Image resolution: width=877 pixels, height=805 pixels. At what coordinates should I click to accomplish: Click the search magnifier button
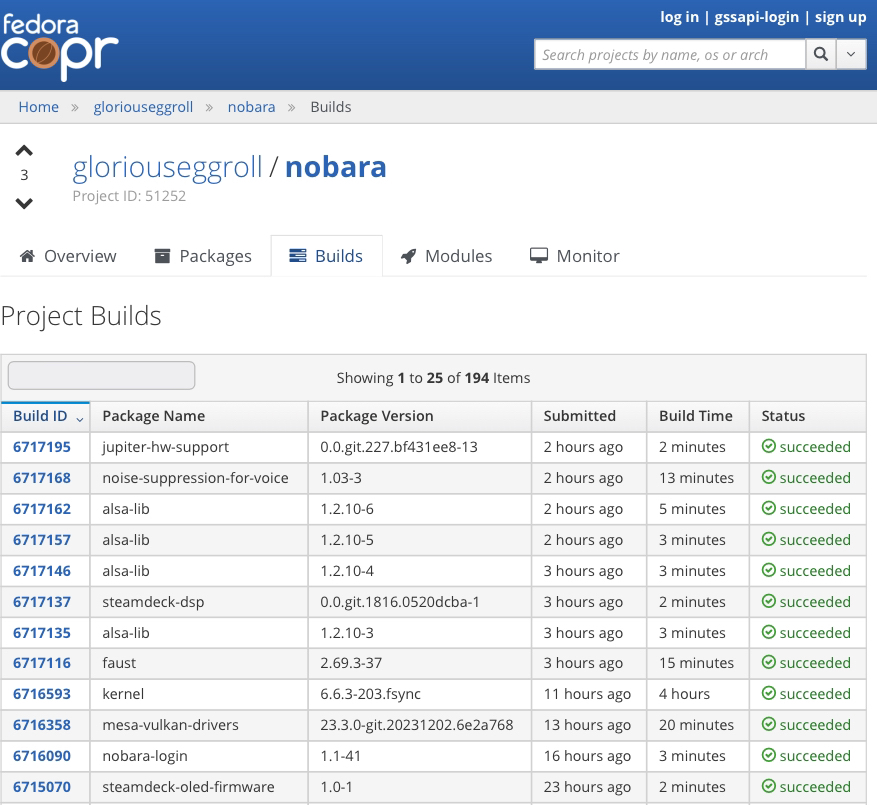(821, 54)
